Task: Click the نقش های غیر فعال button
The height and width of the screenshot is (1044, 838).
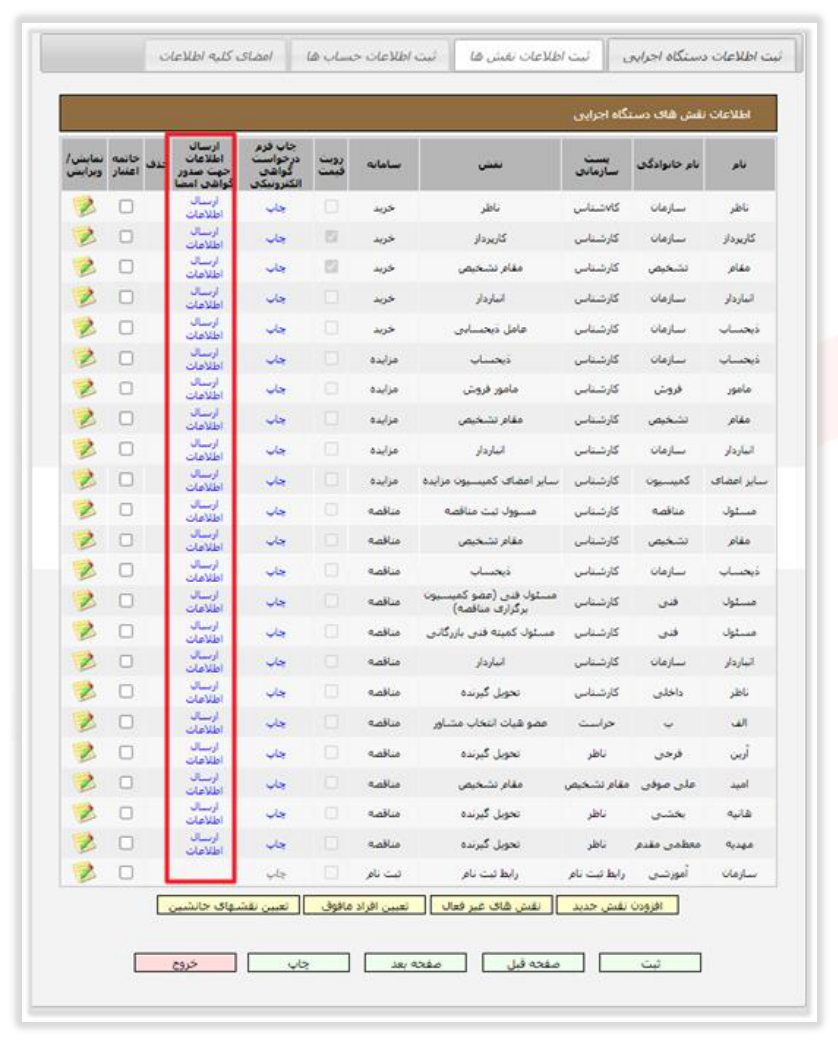Action: click(x=491, y=906)
